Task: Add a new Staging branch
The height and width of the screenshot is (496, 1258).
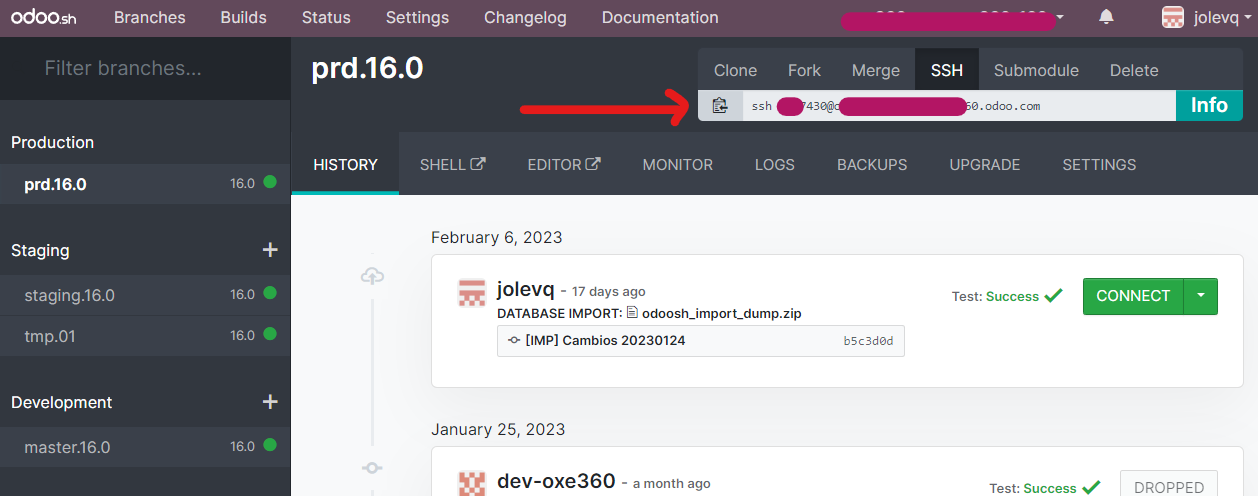Action: pyautogui.click(x=269, y=250)
